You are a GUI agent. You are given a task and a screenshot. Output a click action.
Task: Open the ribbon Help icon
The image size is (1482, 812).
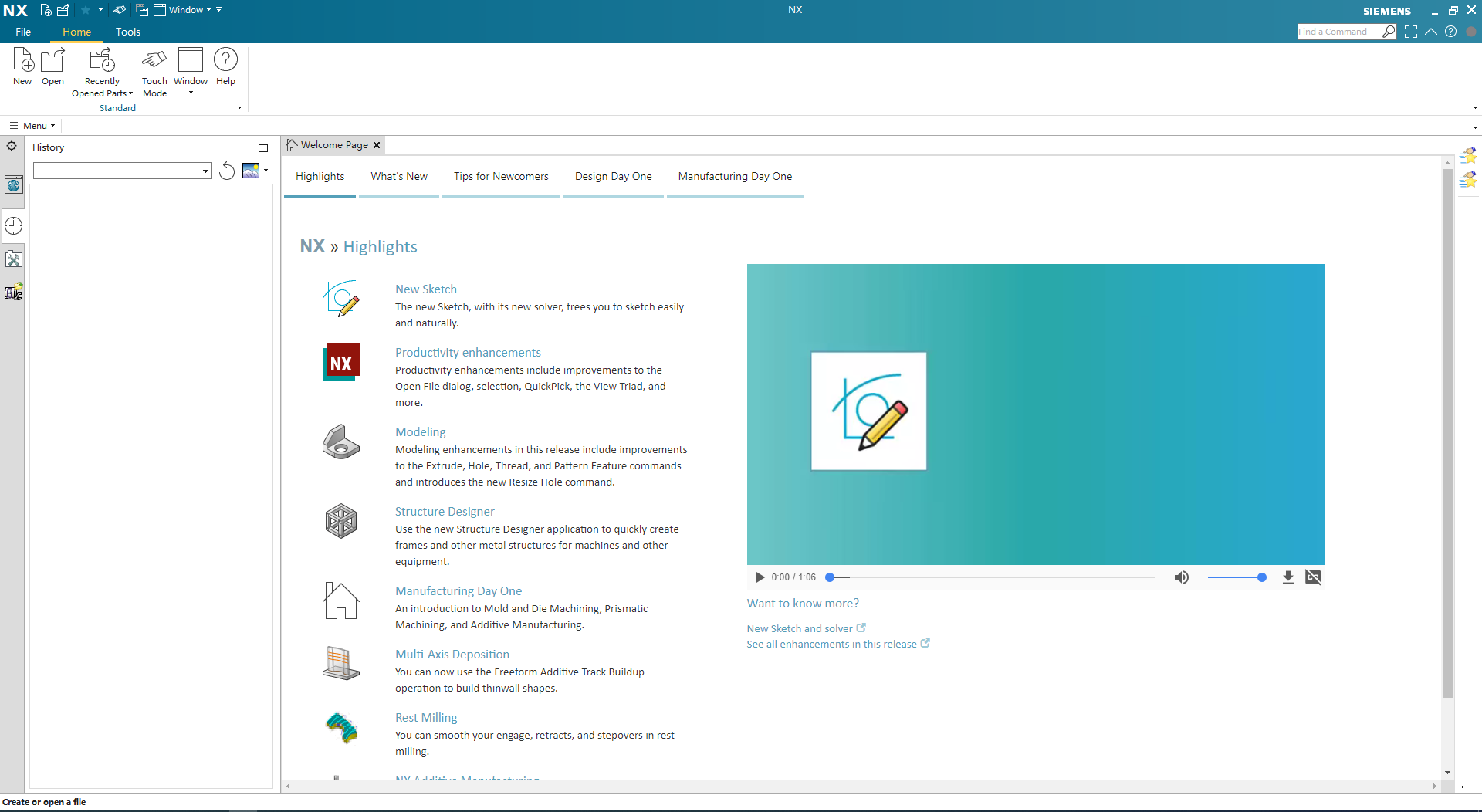pos(225,61)
